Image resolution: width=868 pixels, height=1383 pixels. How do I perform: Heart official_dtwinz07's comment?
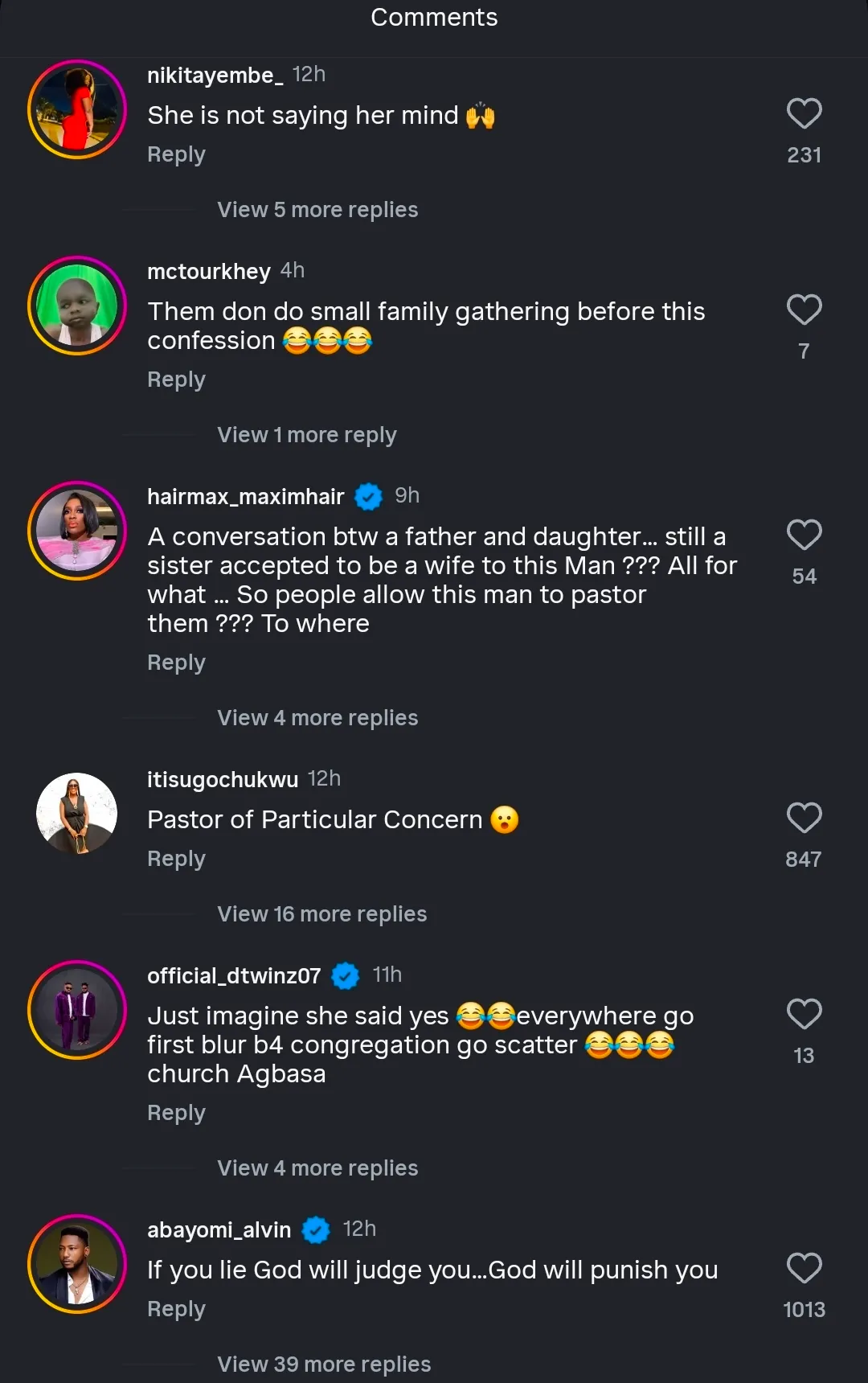point(804,1014)
